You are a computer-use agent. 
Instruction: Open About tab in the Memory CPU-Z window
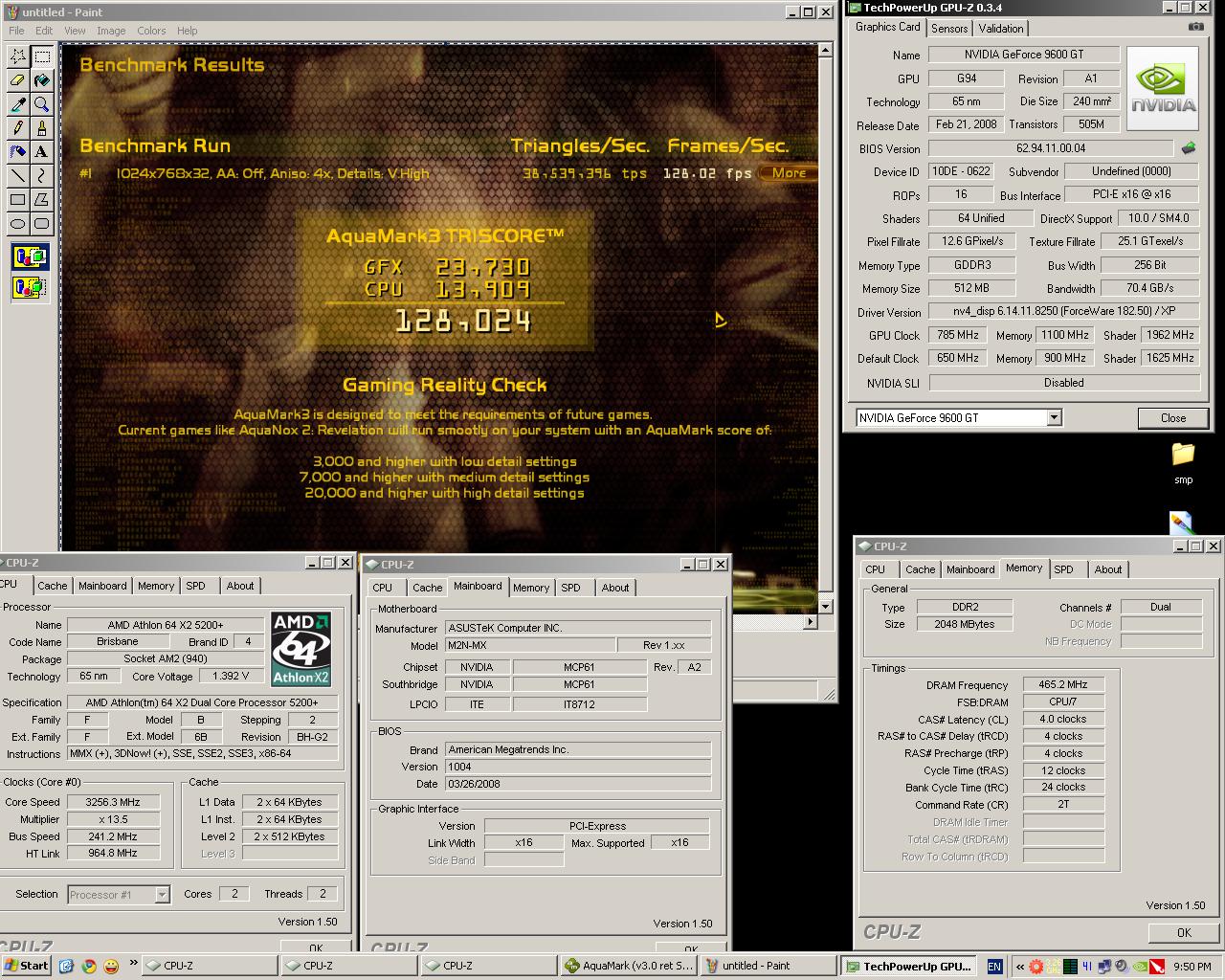coord(1108,569)
